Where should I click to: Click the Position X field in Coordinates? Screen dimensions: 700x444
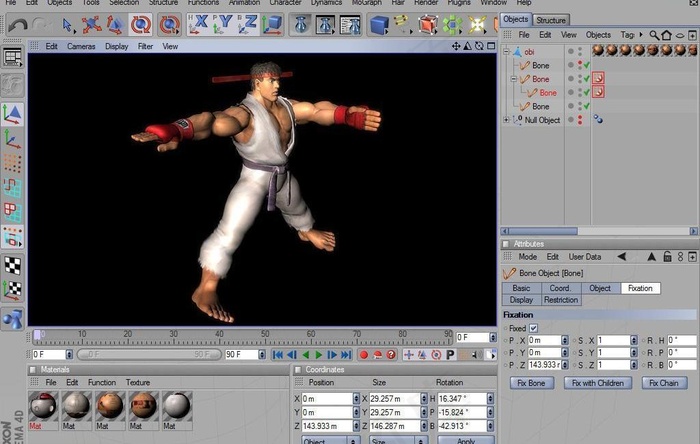328,398
